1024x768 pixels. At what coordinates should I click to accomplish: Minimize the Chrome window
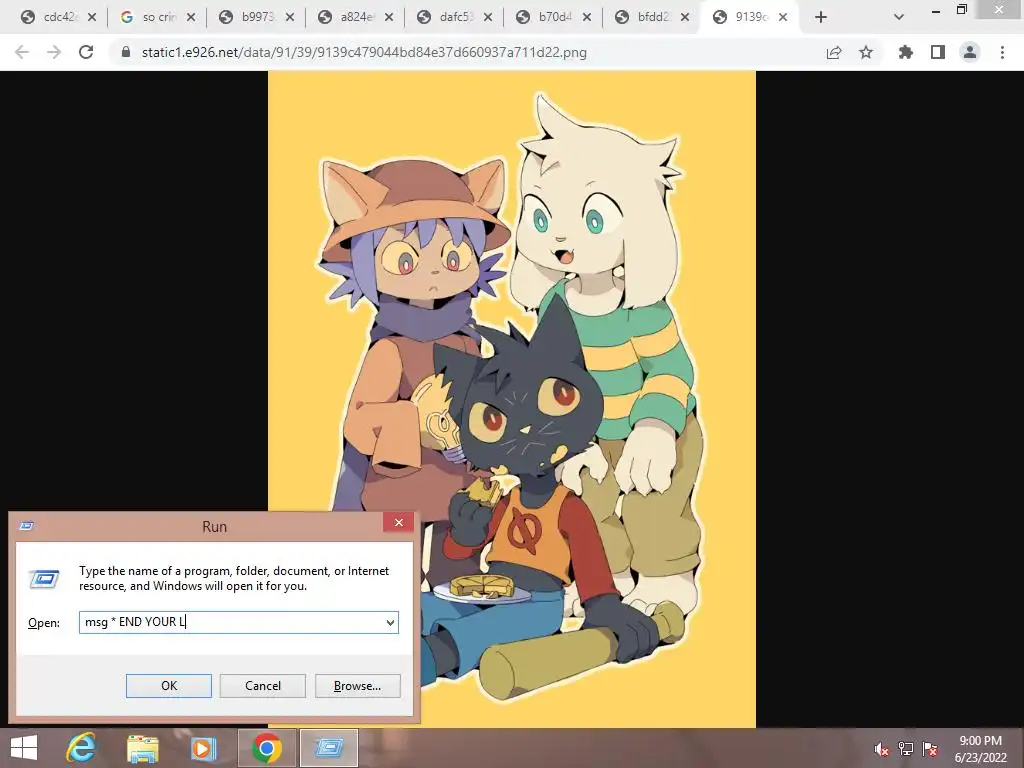tap(935, 10)
